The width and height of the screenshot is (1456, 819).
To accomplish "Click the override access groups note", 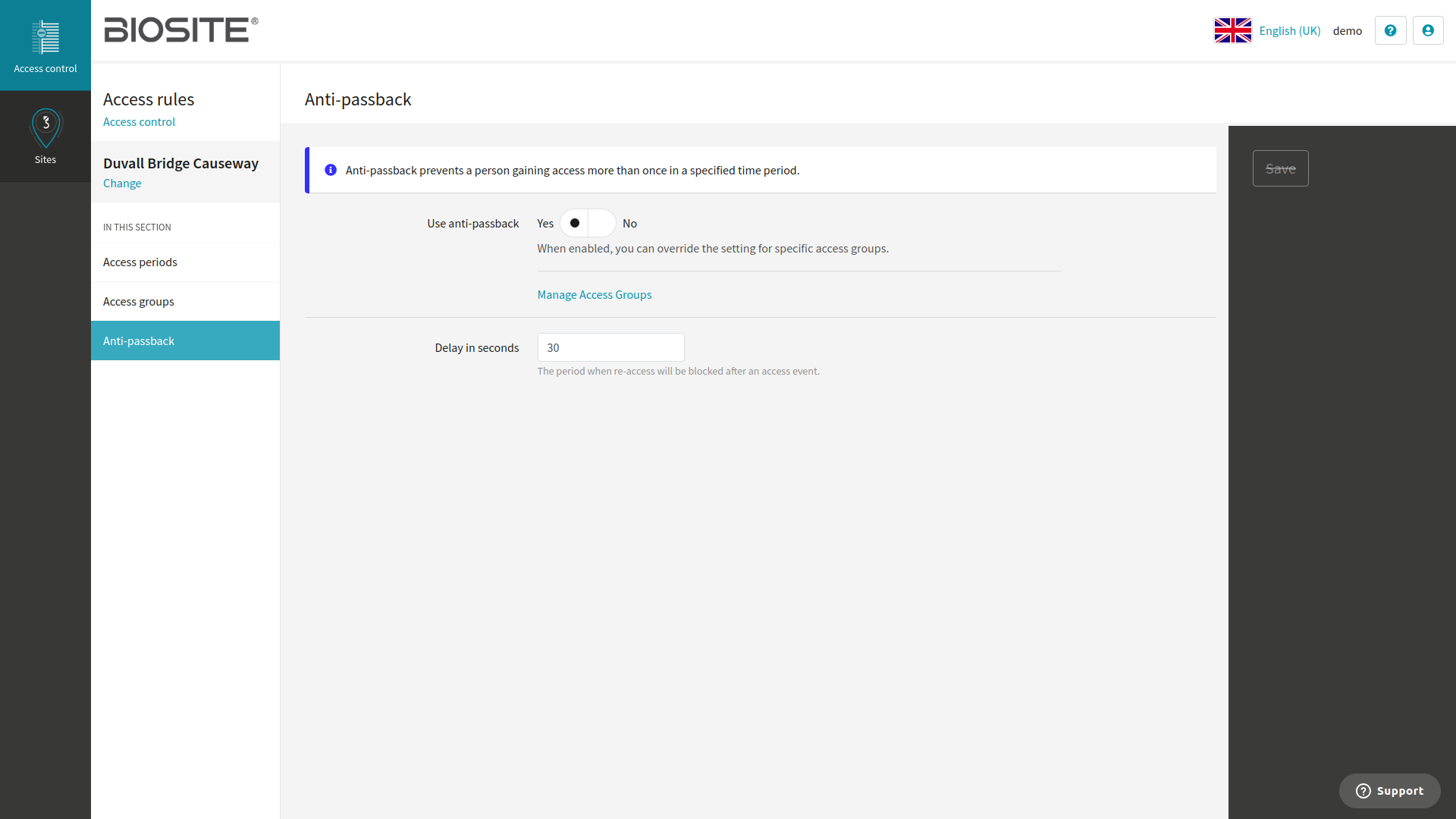I will tap(713, 249).
